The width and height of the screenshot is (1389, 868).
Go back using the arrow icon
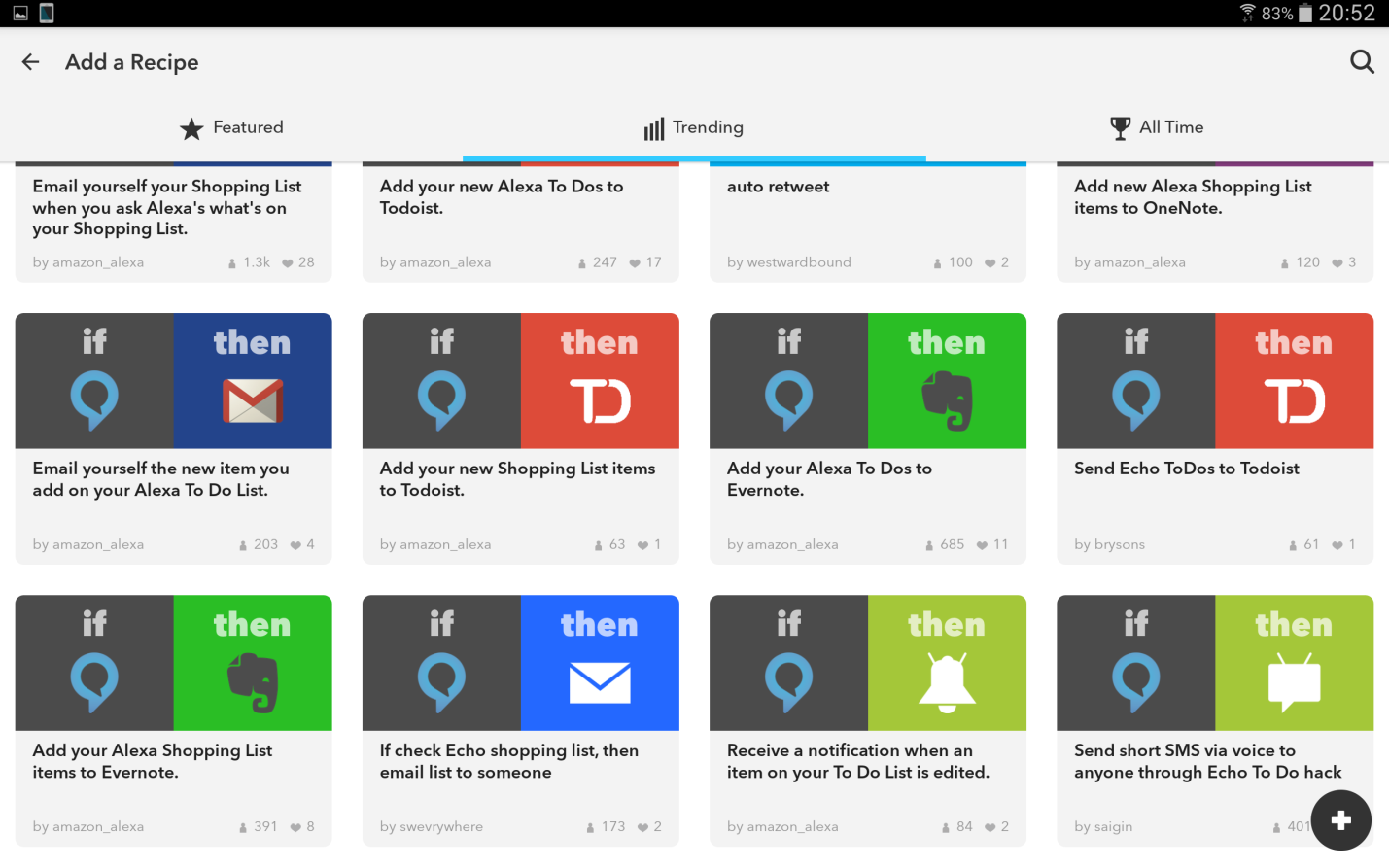[x=31, y=62]
